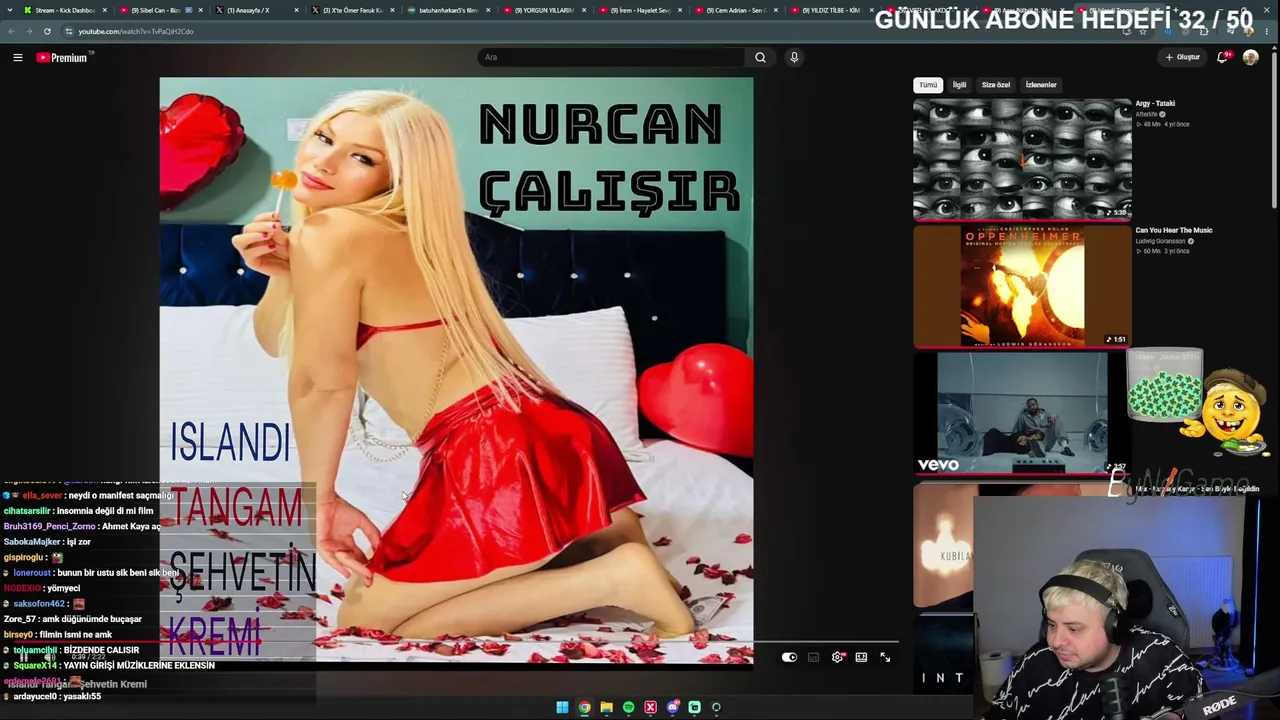Select the Tümü filter chip

[928, 85]
